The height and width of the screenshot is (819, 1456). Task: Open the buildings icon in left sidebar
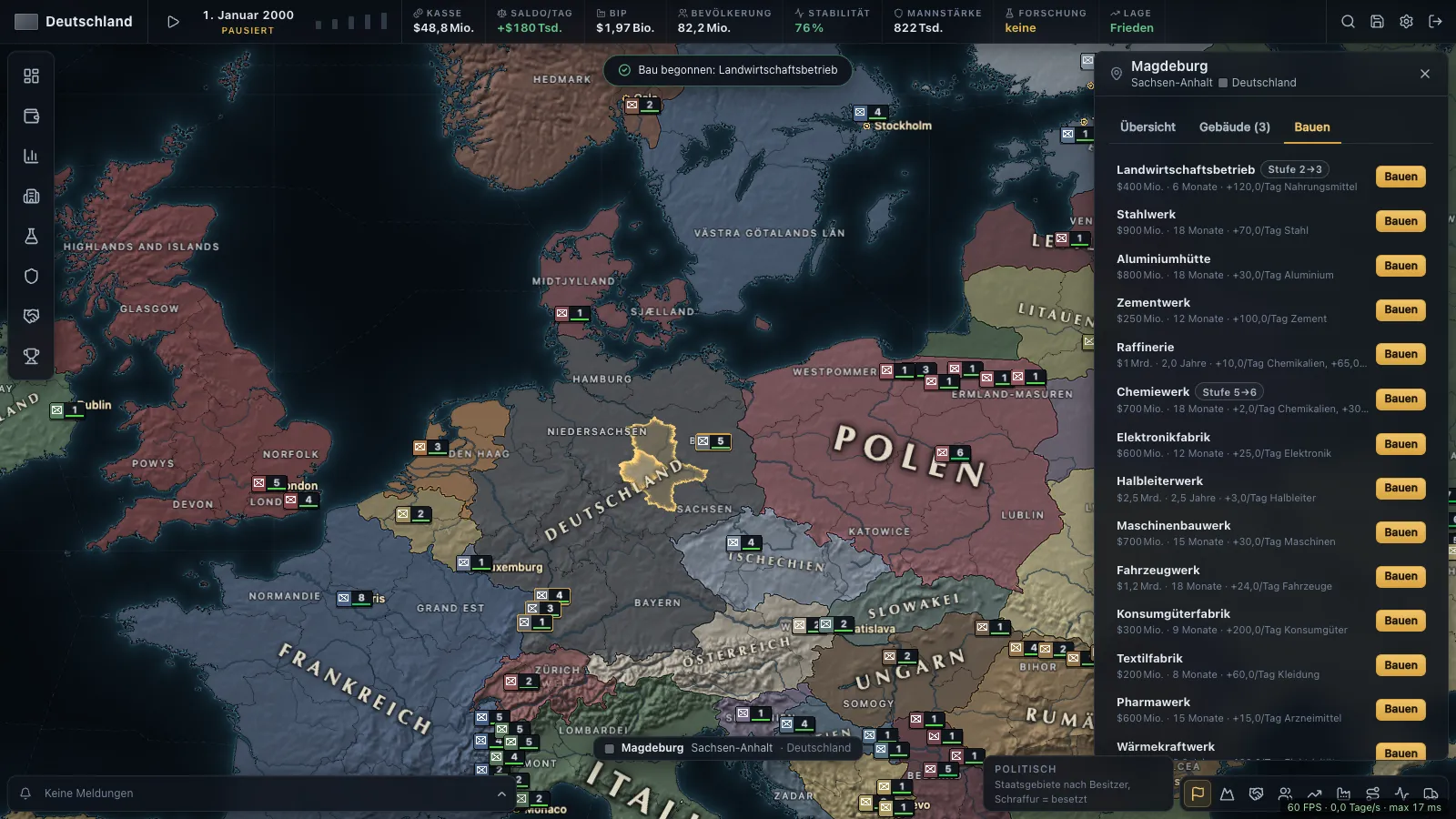(31, 197)
